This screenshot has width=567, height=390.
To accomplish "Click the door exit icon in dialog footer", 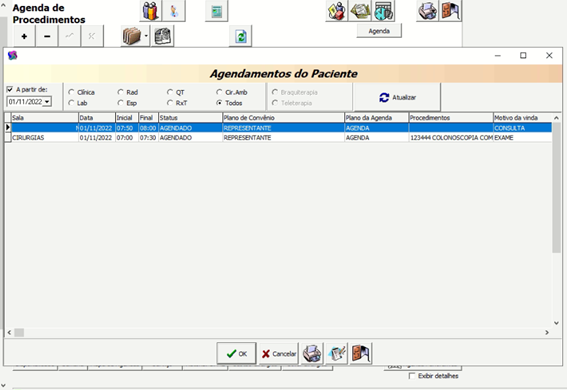I will tap(361, 353).
